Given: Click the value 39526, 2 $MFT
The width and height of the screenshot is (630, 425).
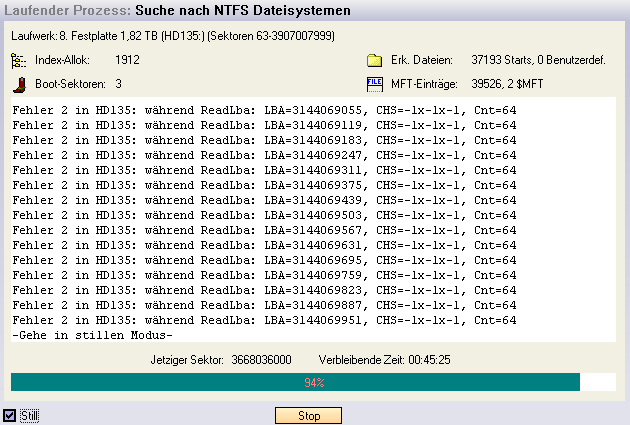Looking at the screenshot, I should [x=507, y=84].
